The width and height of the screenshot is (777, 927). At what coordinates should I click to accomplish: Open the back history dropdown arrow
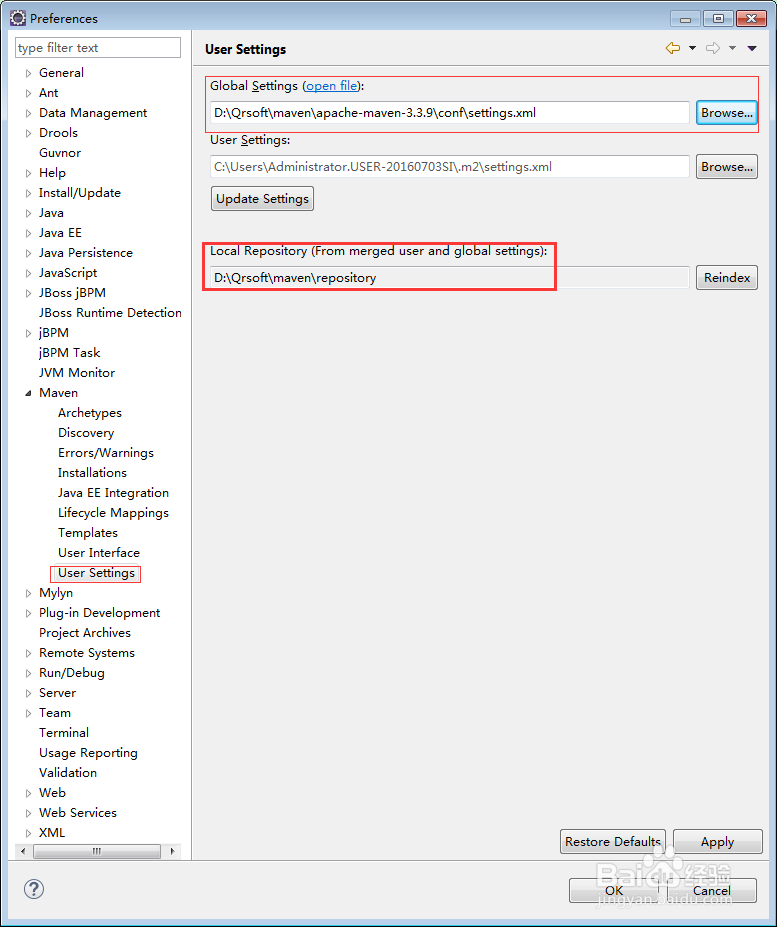click(692, 48)
